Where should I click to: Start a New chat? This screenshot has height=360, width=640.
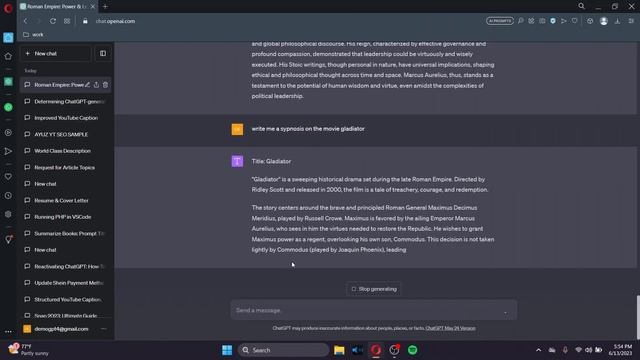pyautogui.click(x=56, y=53)
